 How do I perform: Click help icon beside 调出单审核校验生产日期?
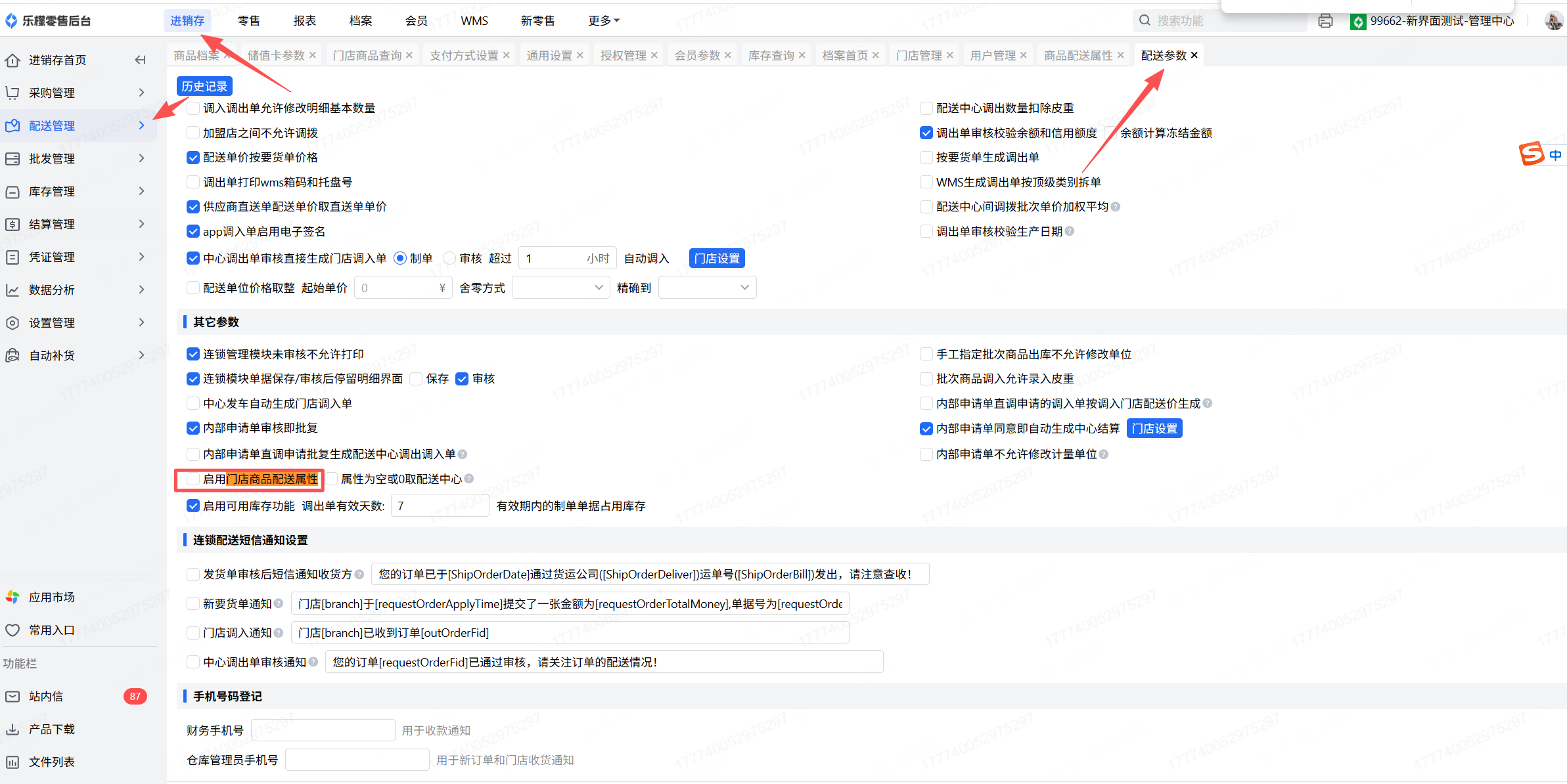point(1070,231)
